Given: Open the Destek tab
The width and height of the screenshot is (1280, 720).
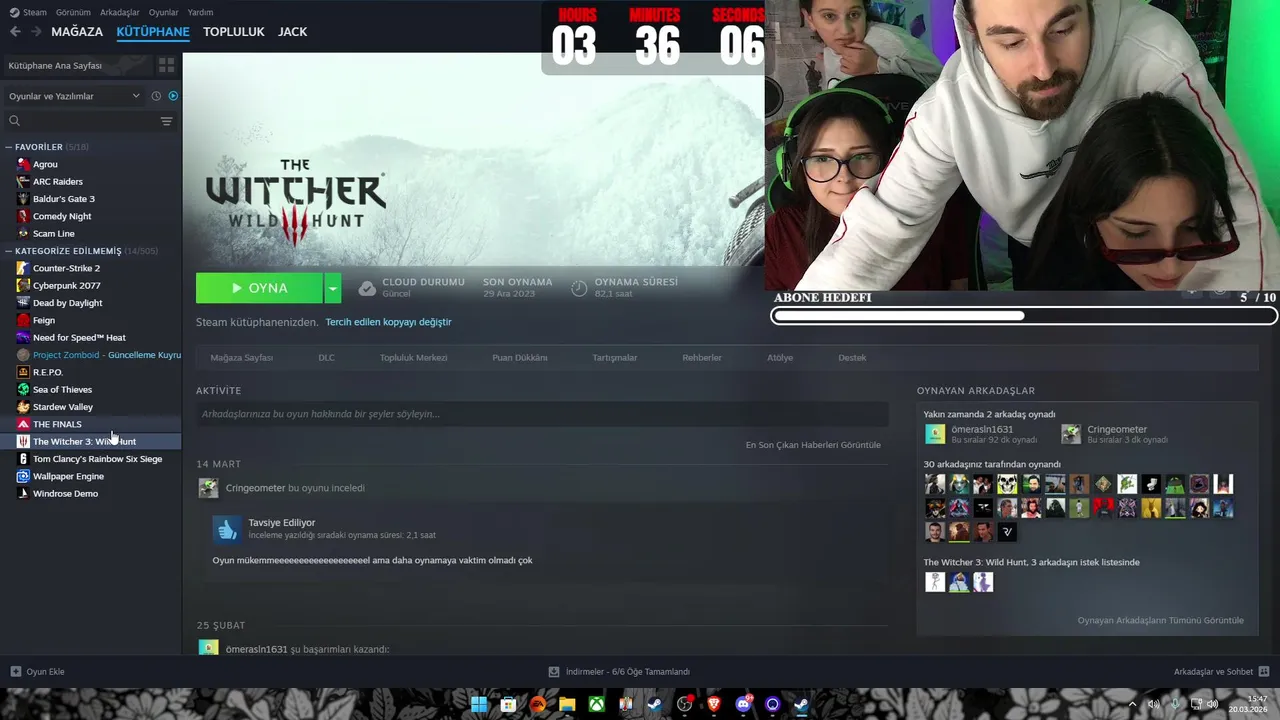Looking at the screenshot, I should (x=852, y=358).
